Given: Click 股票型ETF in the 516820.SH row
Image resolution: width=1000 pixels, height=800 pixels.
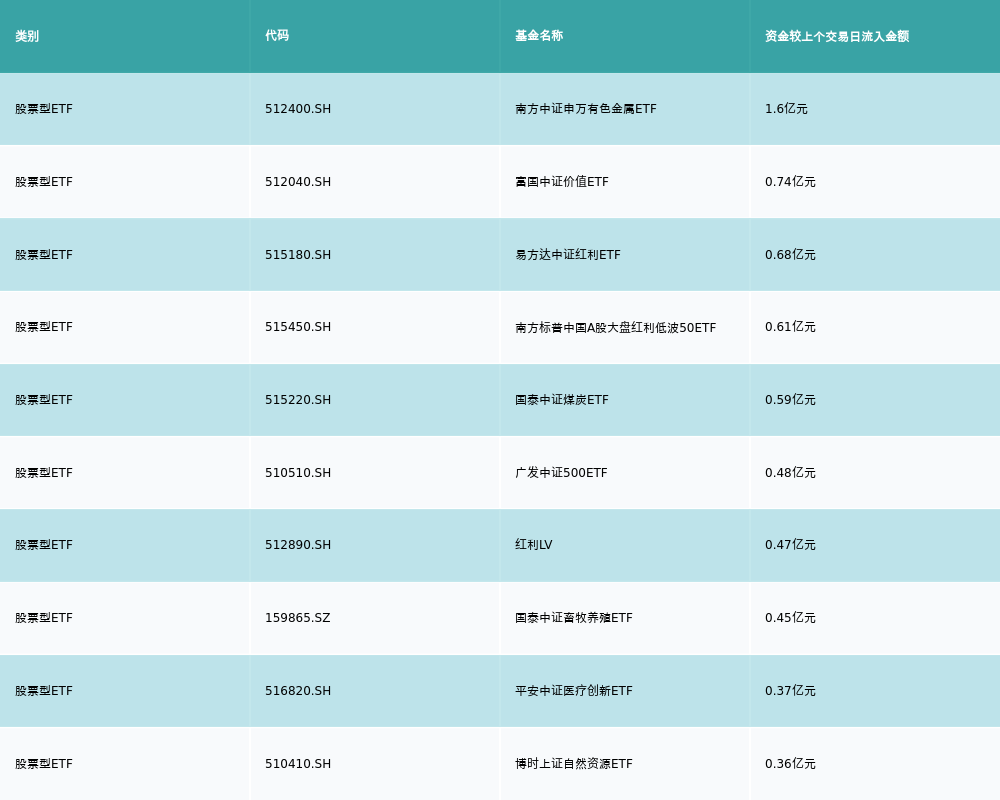Looking at the screenshot, I should tap(44, 691).
